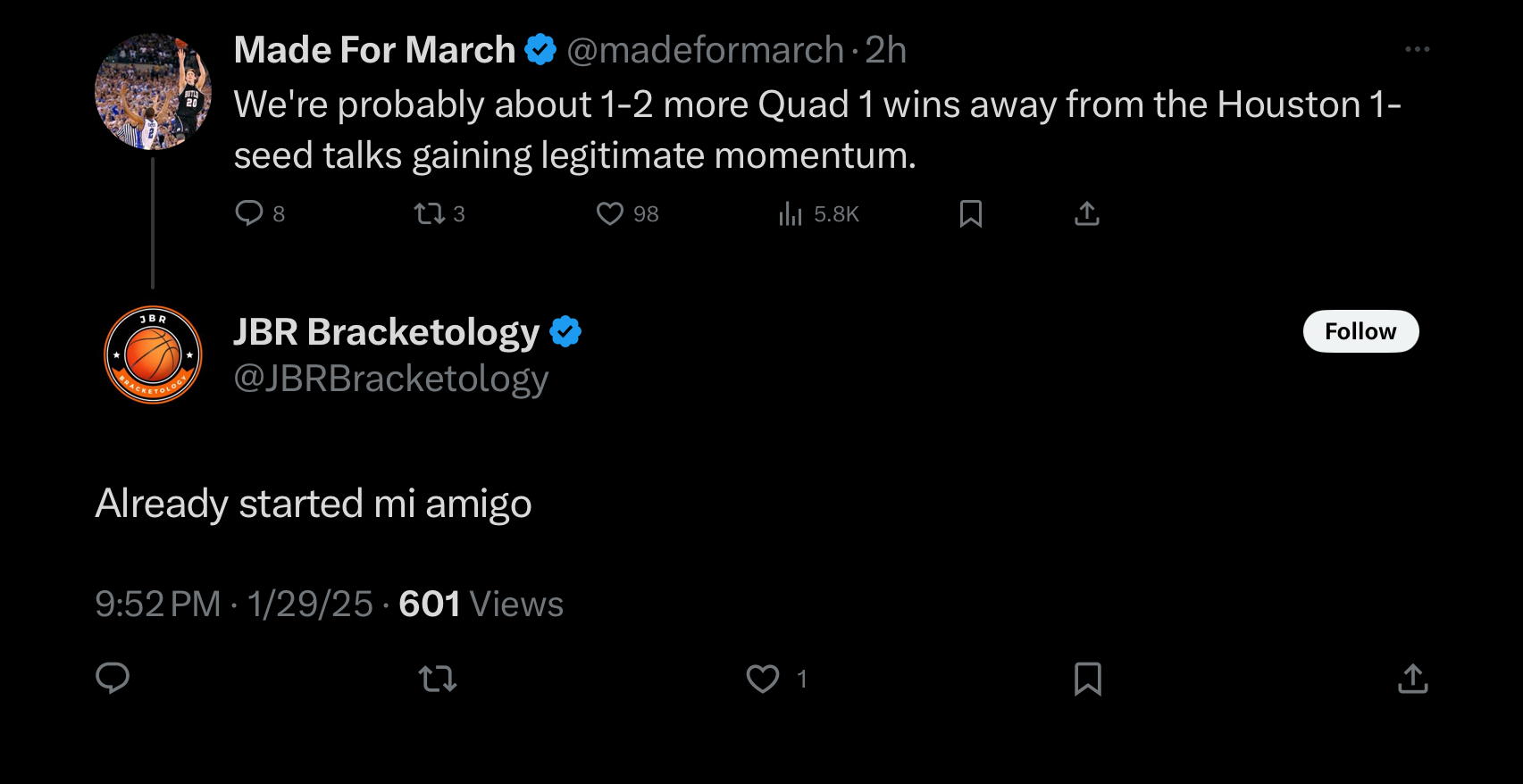1523x784 pixels.
Task: Follow JBR Bracketology
Action: click(x=1360, y=331)
